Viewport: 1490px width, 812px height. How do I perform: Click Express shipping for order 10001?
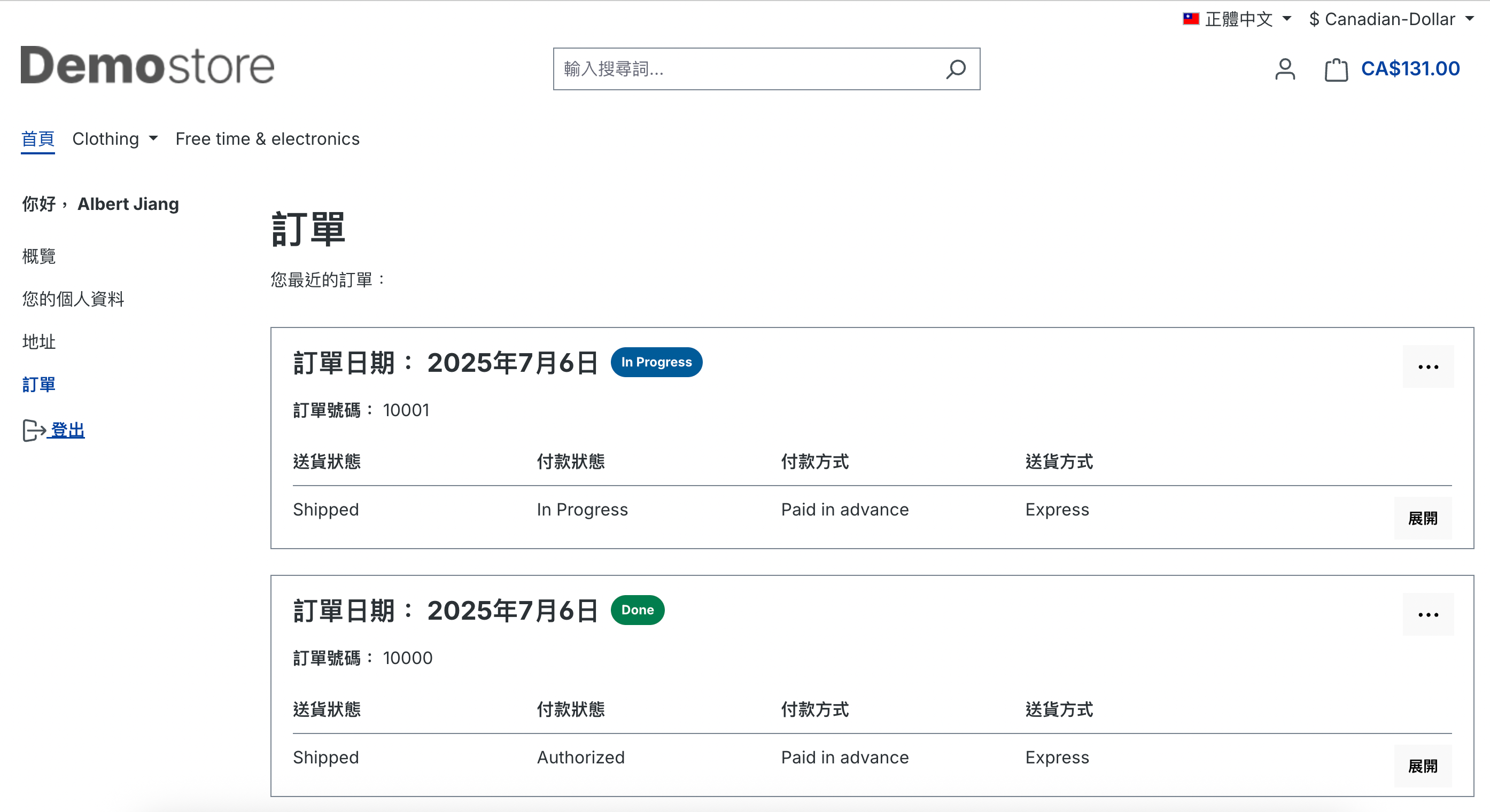tap(1057, 510)
